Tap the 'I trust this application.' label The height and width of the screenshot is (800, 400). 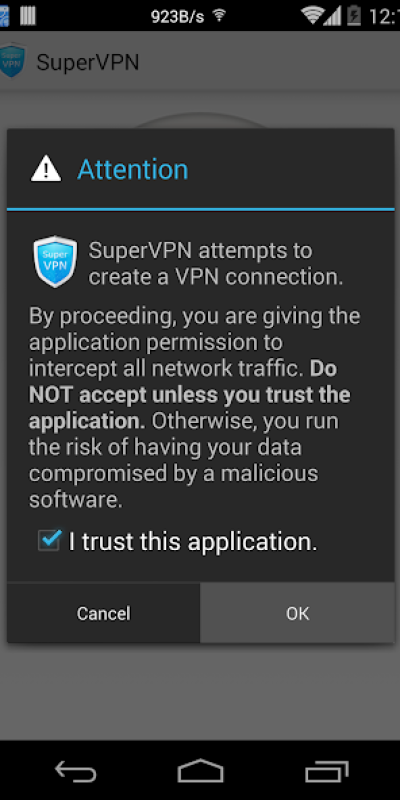tap(193, 541)
